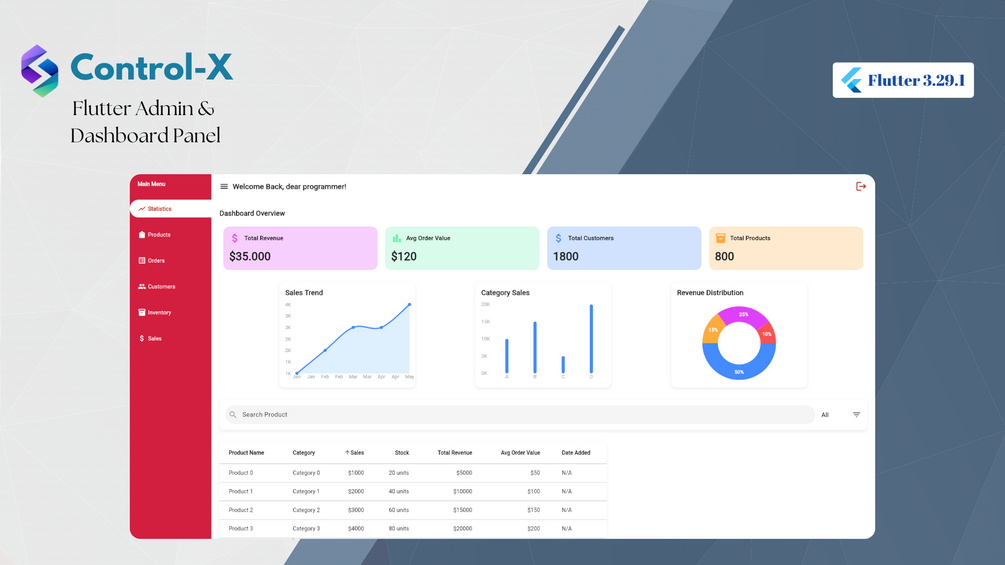Image resolution: width=1005 pixels, height=565 pixels.
Task: Click the Date Added column header
Action: [576, 453]
